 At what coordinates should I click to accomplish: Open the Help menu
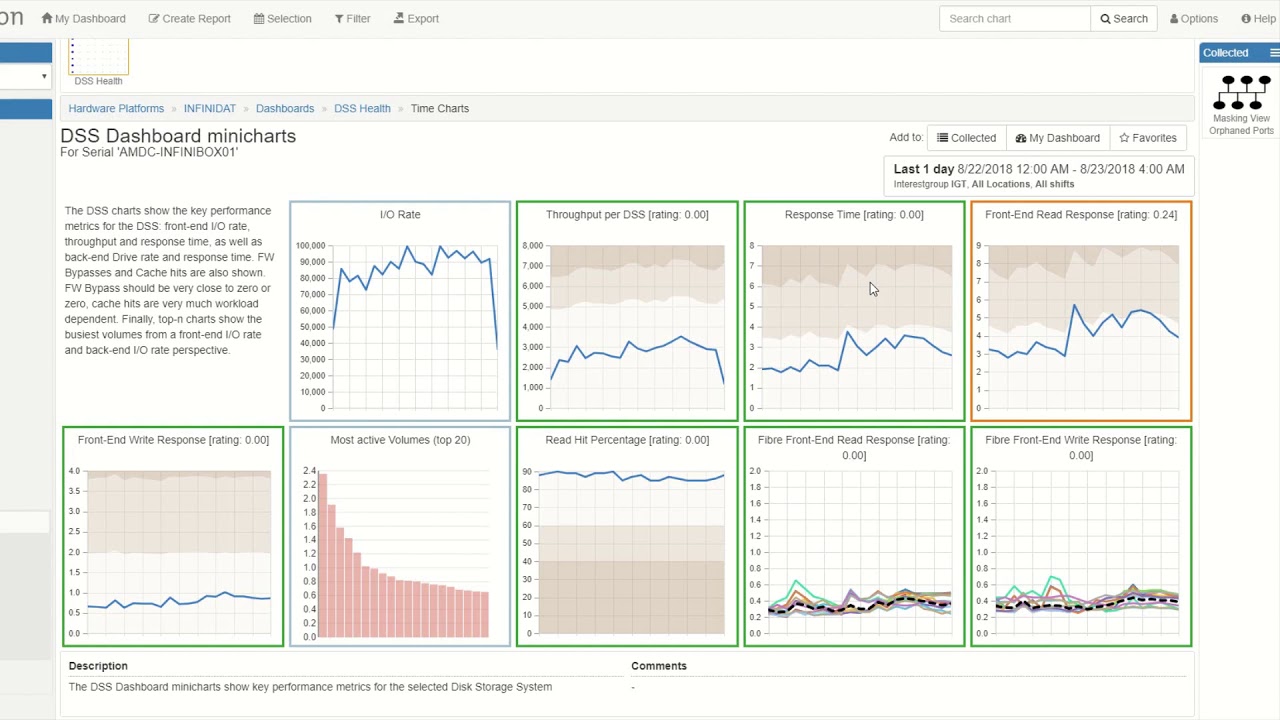point(1257,18)
